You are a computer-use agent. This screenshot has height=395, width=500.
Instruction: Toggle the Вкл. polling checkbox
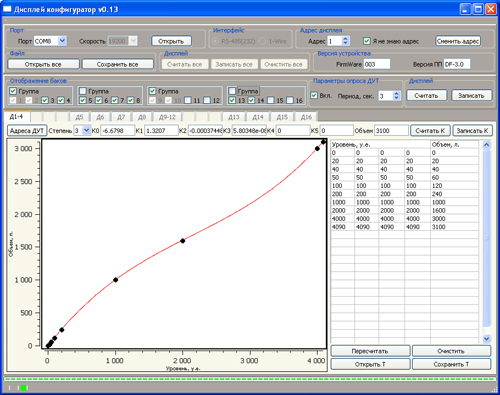tap(314, 95)
